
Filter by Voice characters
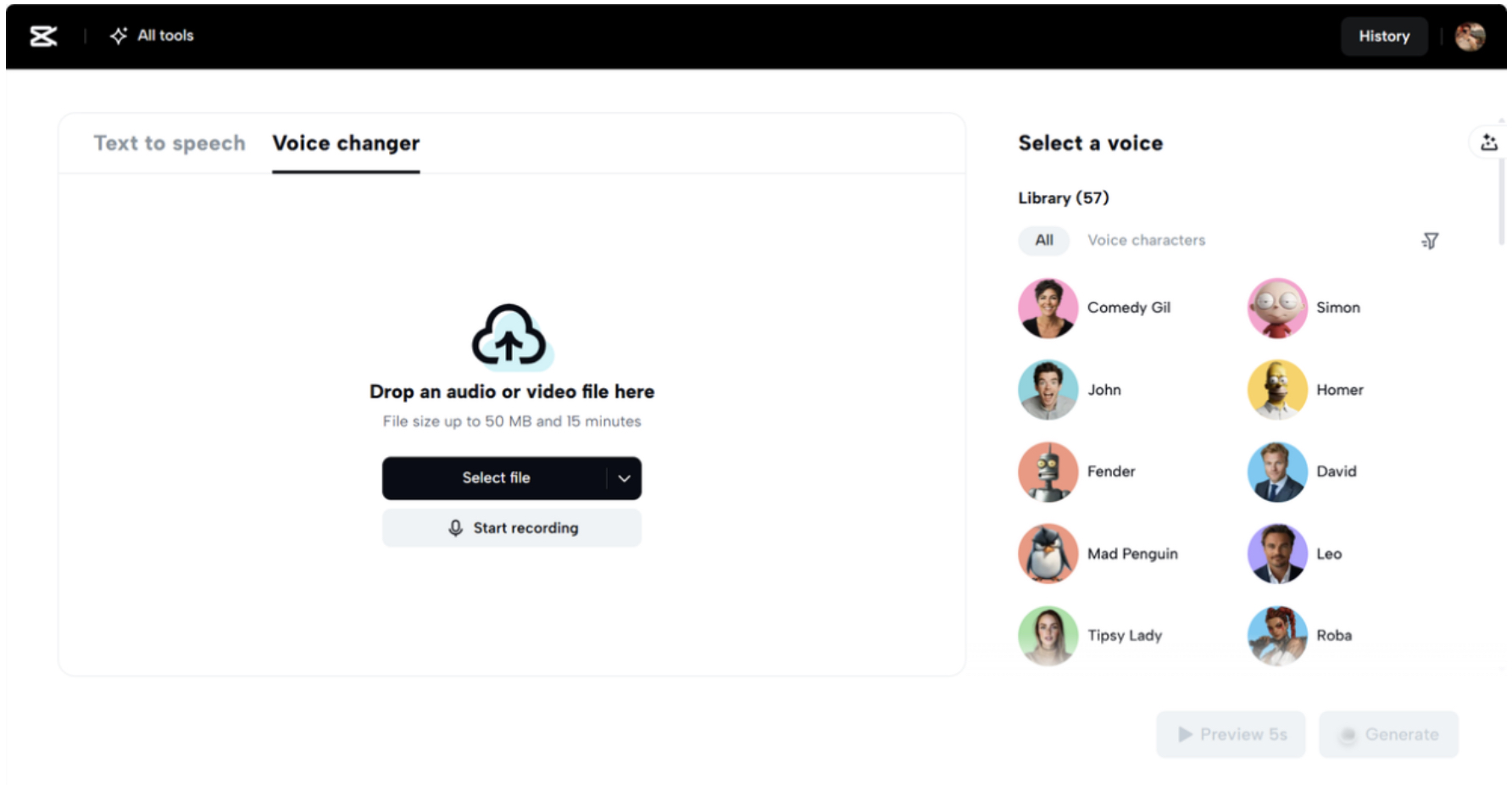click(1146, 240)
